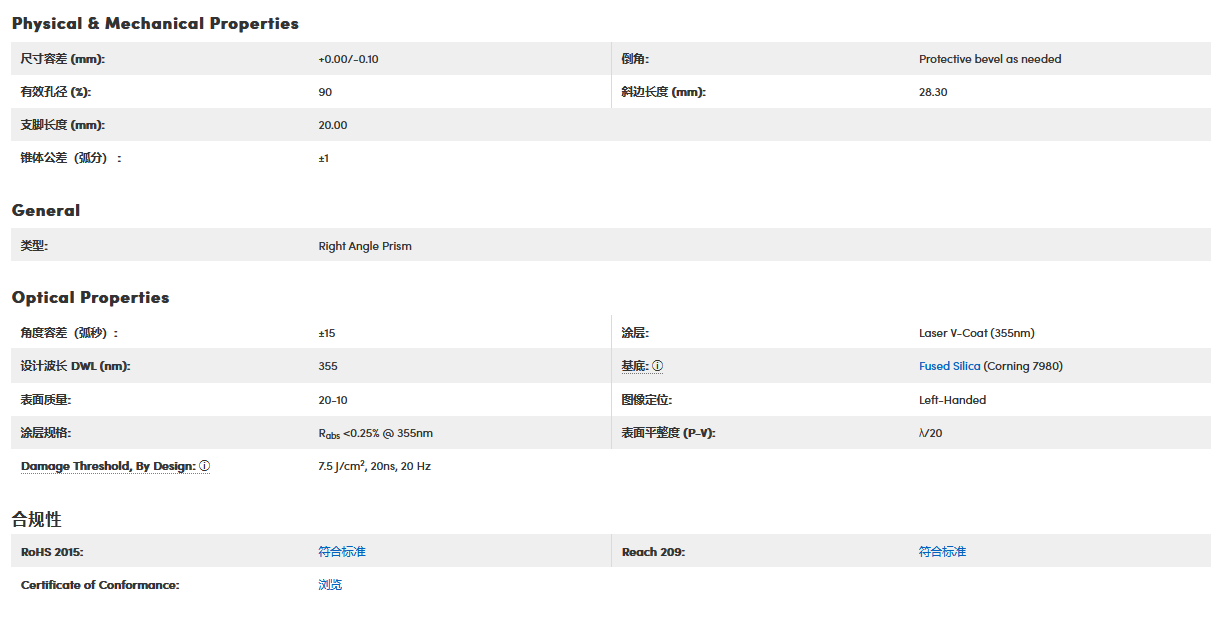Open the RoHS 2015 符合标准 link
The height and width of the screenshot is (629, 1222).
342,552
